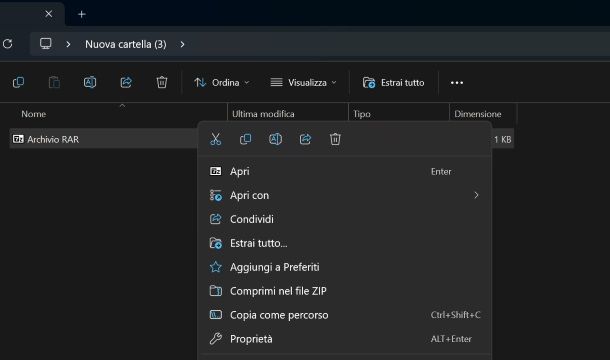
Task: Click Rename icon in context menu
Action: pos(275,139)
